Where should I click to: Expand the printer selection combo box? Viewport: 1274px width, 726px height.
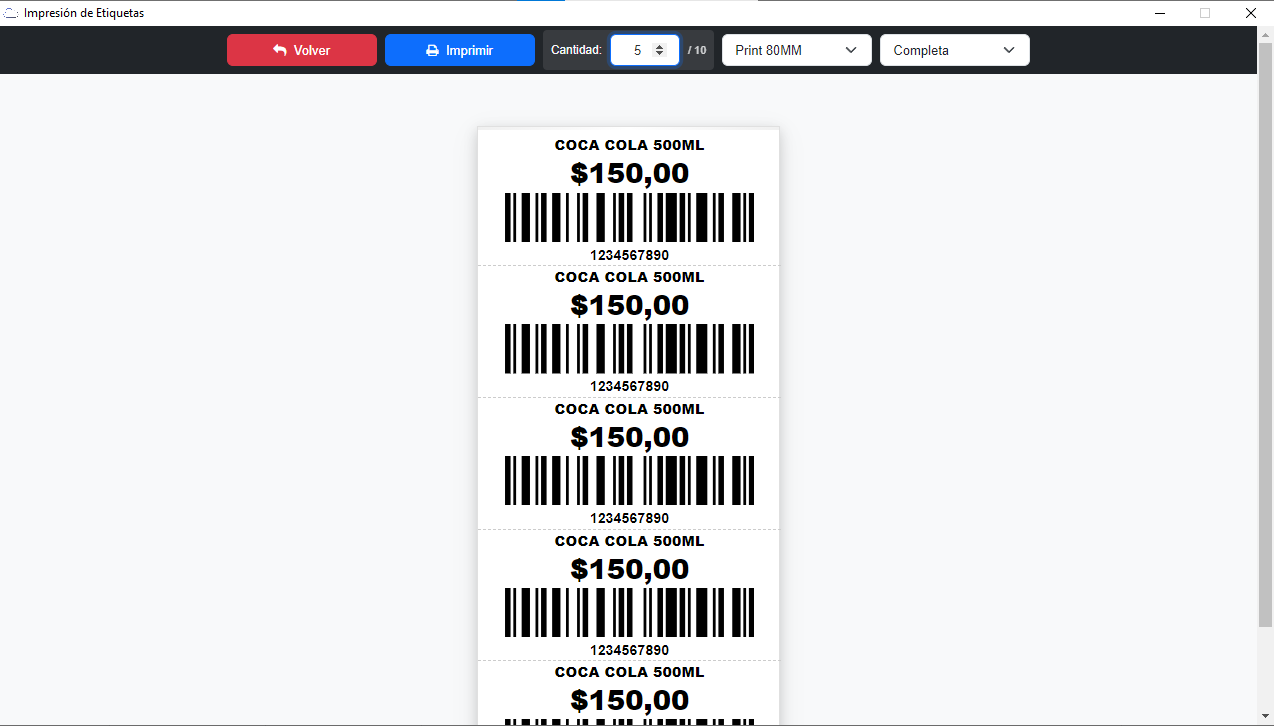(796, 49)
